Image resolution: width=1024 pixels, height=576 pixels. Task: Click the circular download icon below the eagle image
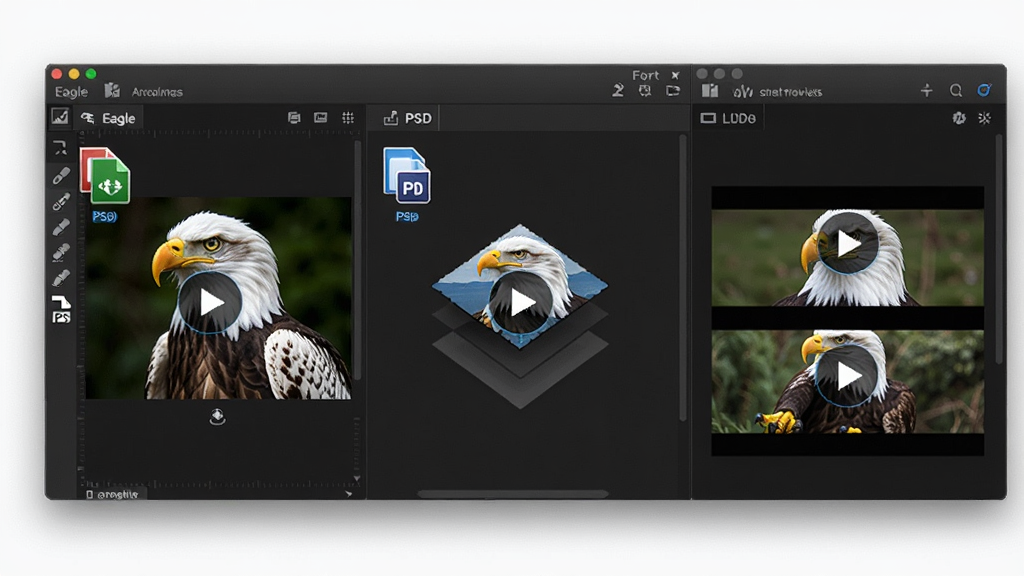pyautogui.click(x=217, y=417)
